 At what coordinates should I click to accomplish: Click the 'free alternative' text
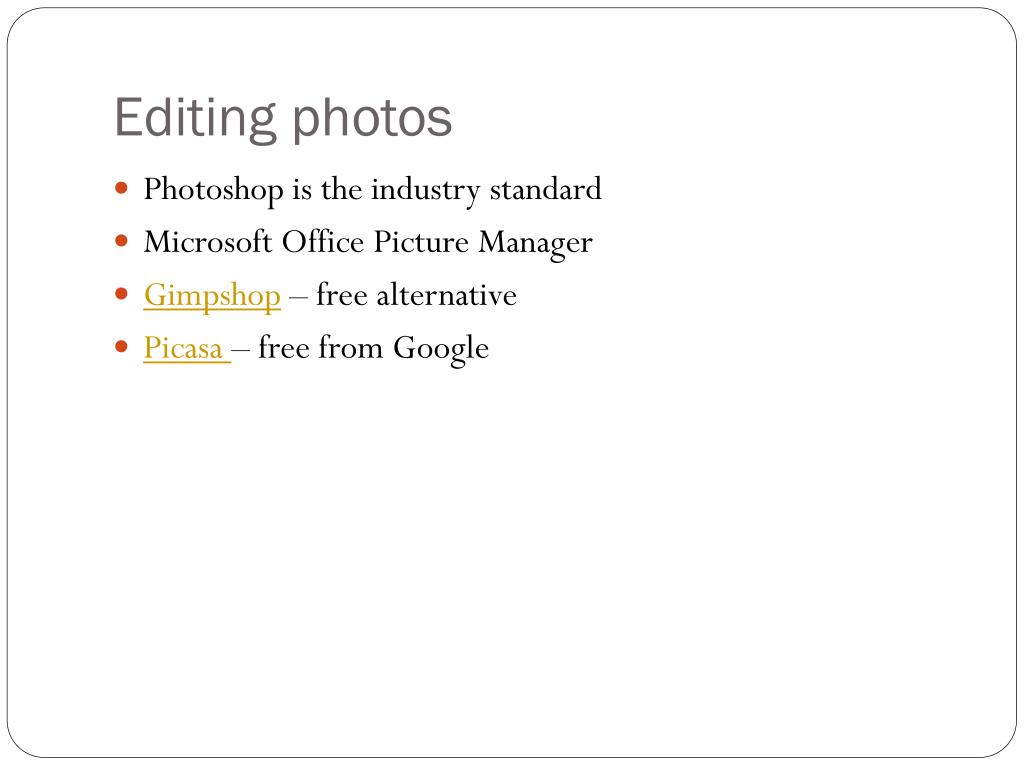tap(417, 295)
